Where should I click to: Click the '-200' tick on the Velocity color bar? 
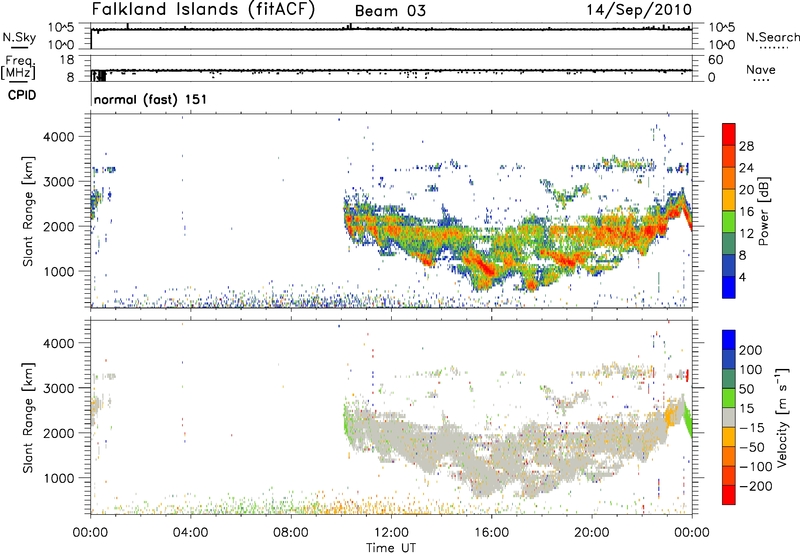click(756, 486)
